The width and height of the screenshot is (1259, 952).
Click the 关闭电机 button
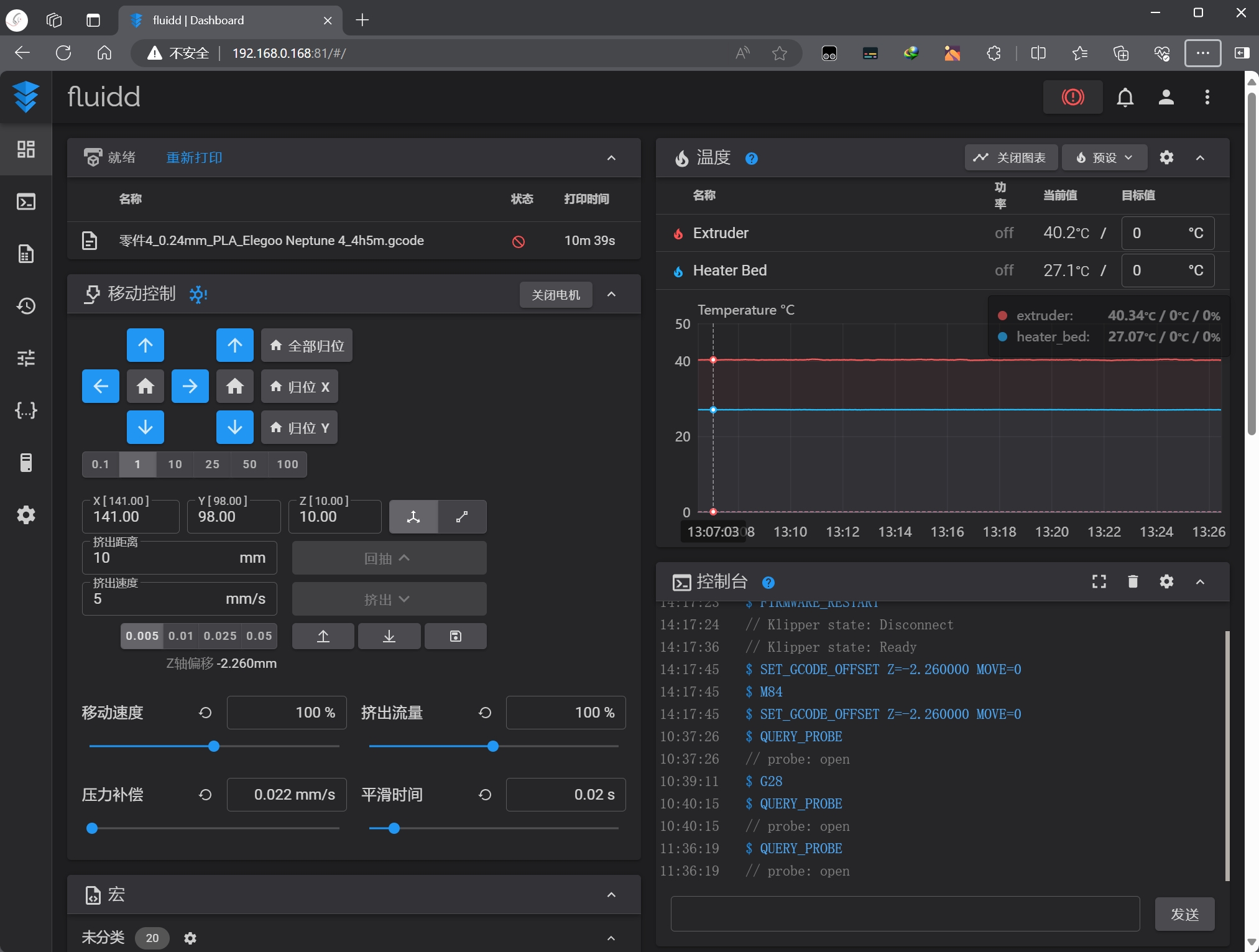pyautogui.click(x=555, y=295)
